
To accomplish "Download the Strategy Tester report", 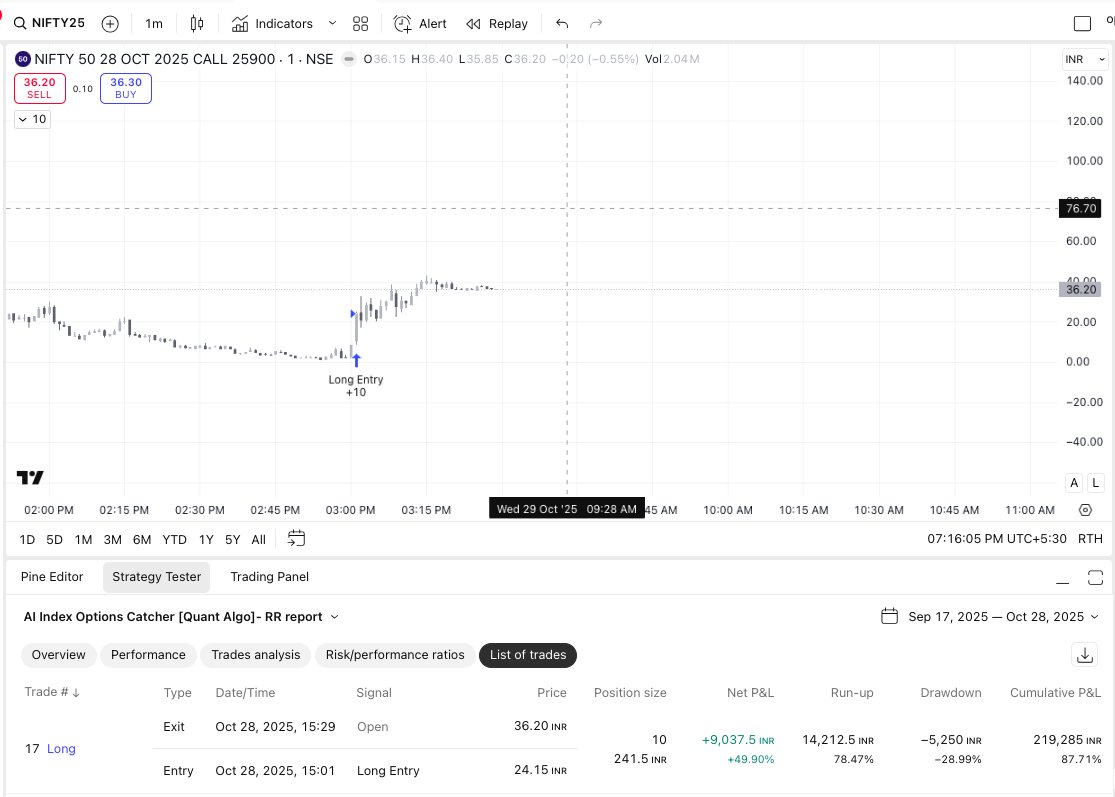I will [x=1085, y=655].
